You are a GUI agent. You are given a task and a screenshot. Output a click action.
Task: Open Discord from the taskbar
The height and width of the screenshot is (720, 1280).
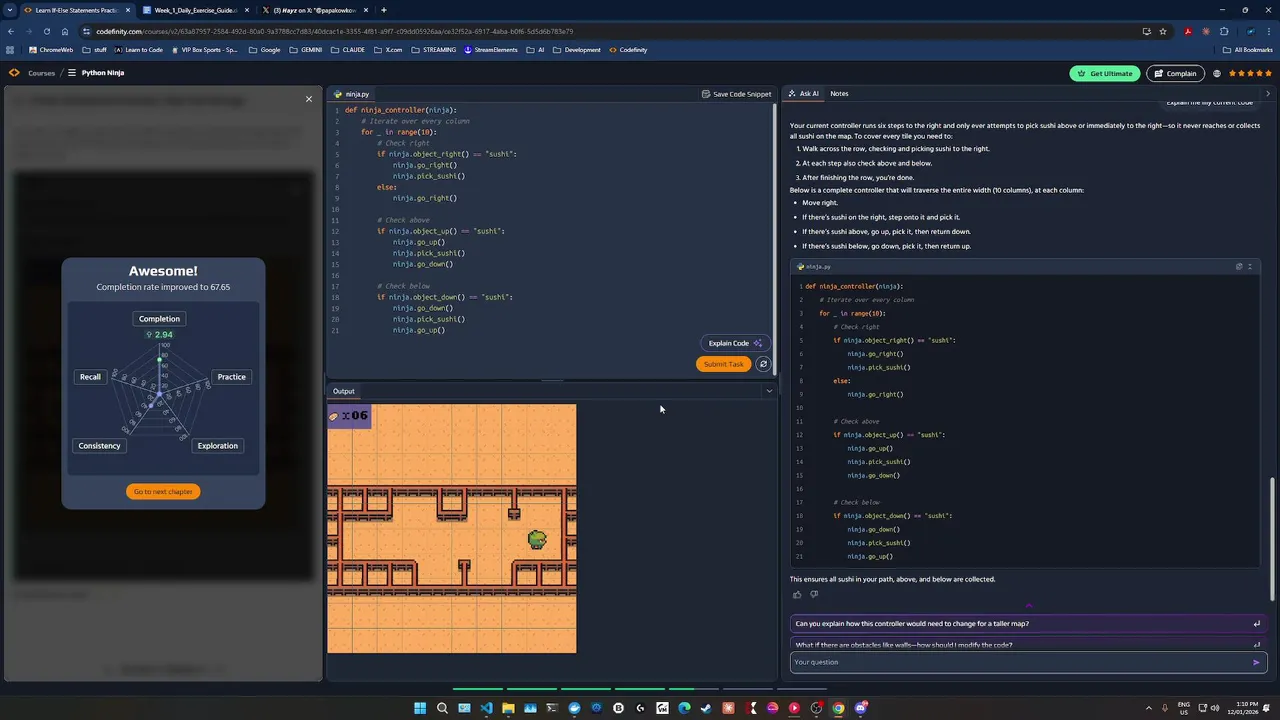click(860, 708)
